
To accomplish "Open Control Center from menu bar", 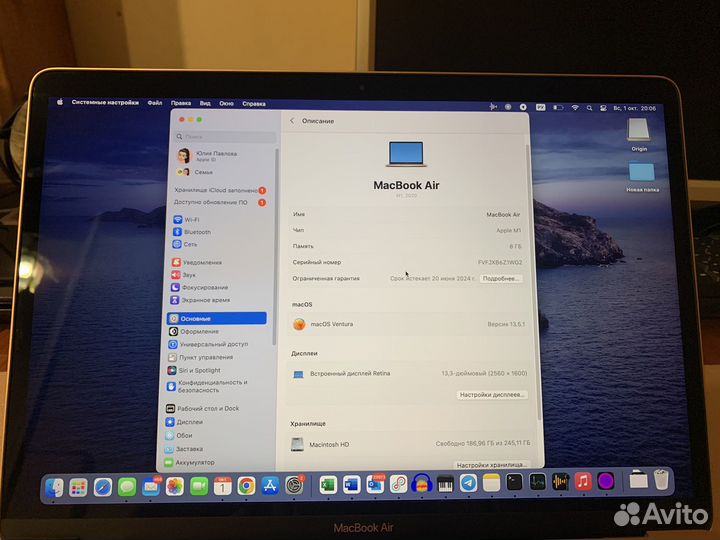I will (603, 108).
